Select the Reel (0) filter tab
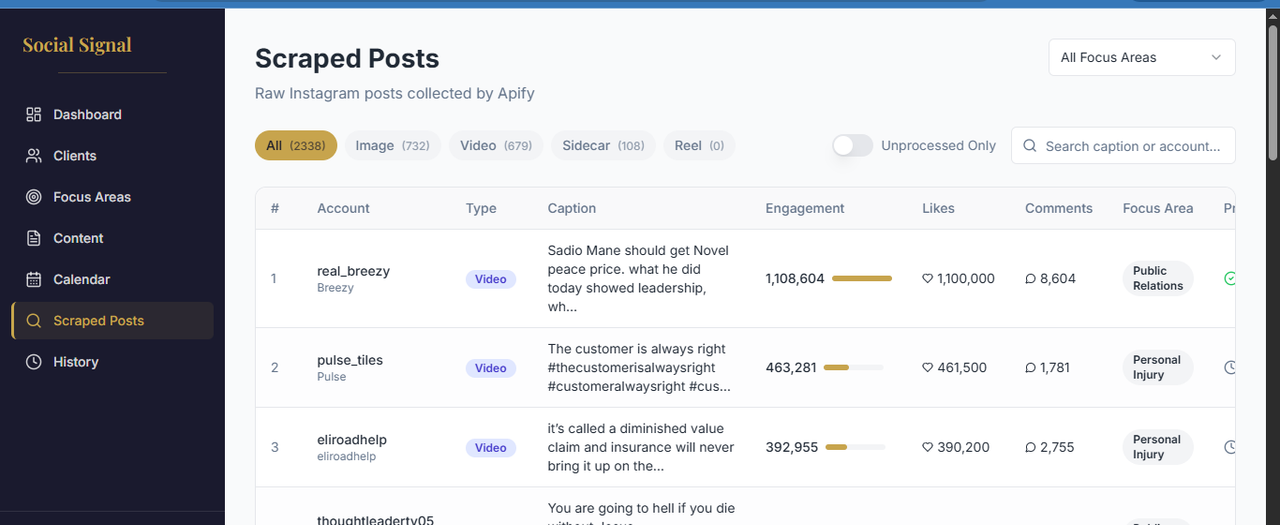The height and width of the screenshot is (525, 1280). 699,146
